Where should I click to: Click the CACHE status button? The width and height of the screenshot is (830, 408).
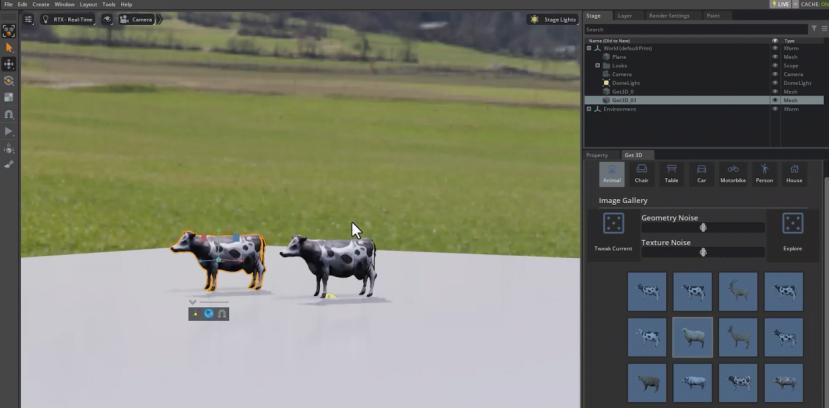[815, 4]
